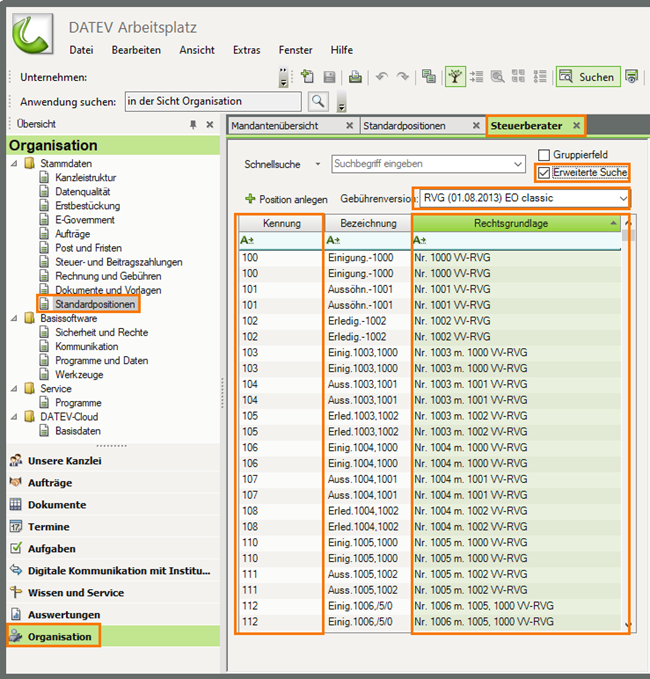Click the undo arrow icon

[x=381, y=77]
